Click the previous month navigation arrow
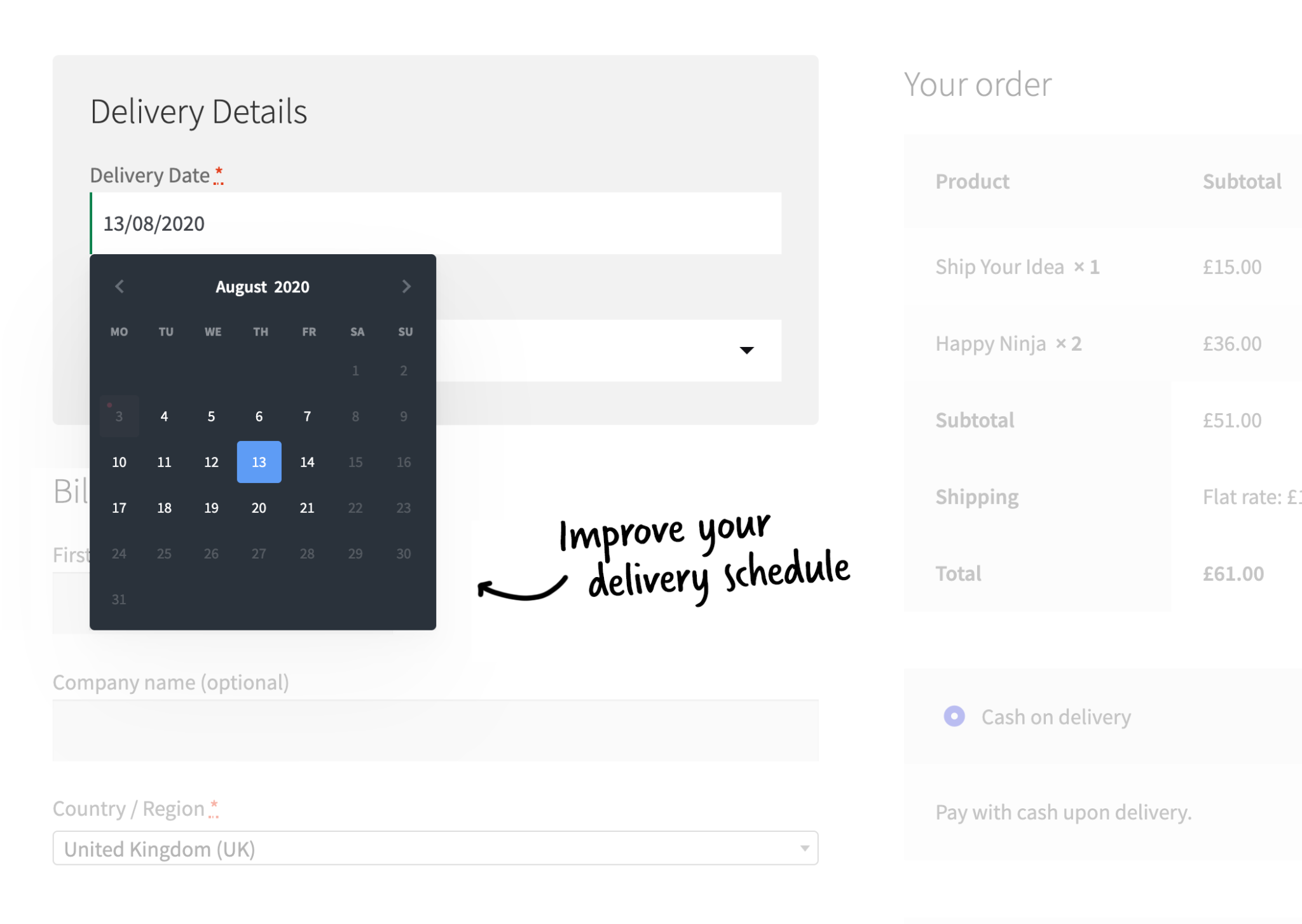Viewport: 1302px width, 924px height. tap(118, 287)
